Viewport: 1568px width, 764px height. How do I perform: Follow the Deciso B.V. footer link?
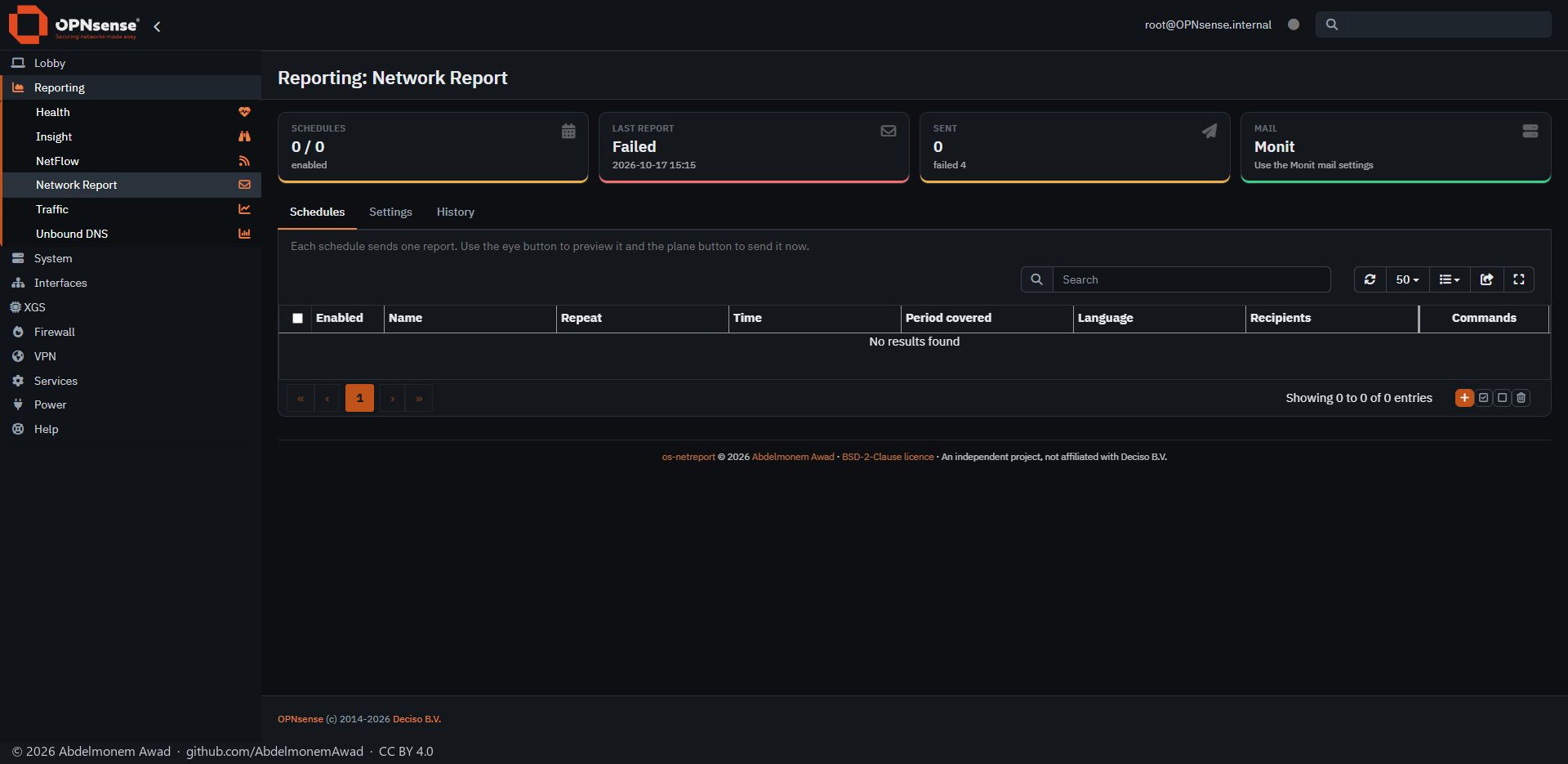[416, 719]
